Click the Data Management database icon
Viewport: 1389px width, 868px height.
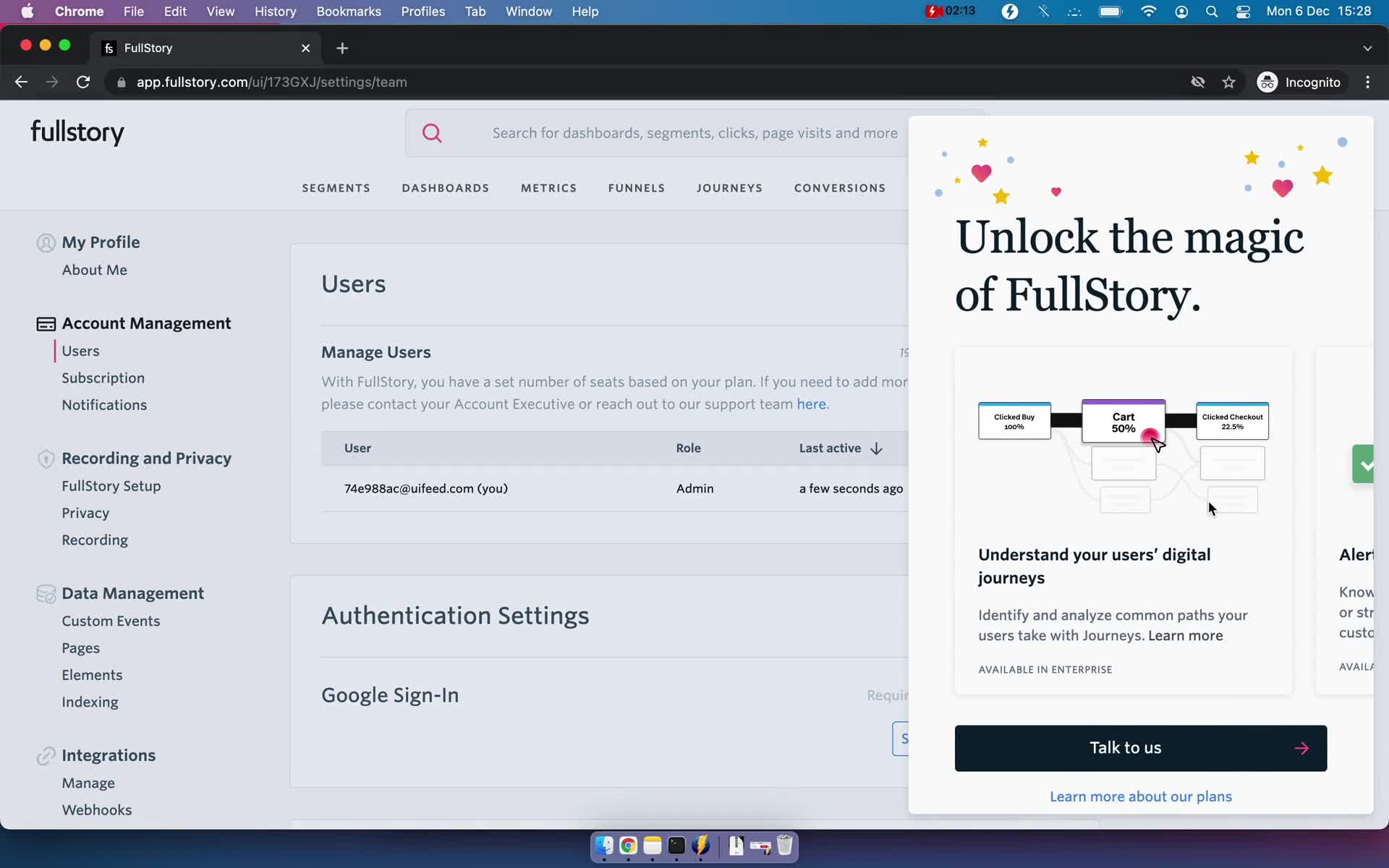[x=46, y=594]
